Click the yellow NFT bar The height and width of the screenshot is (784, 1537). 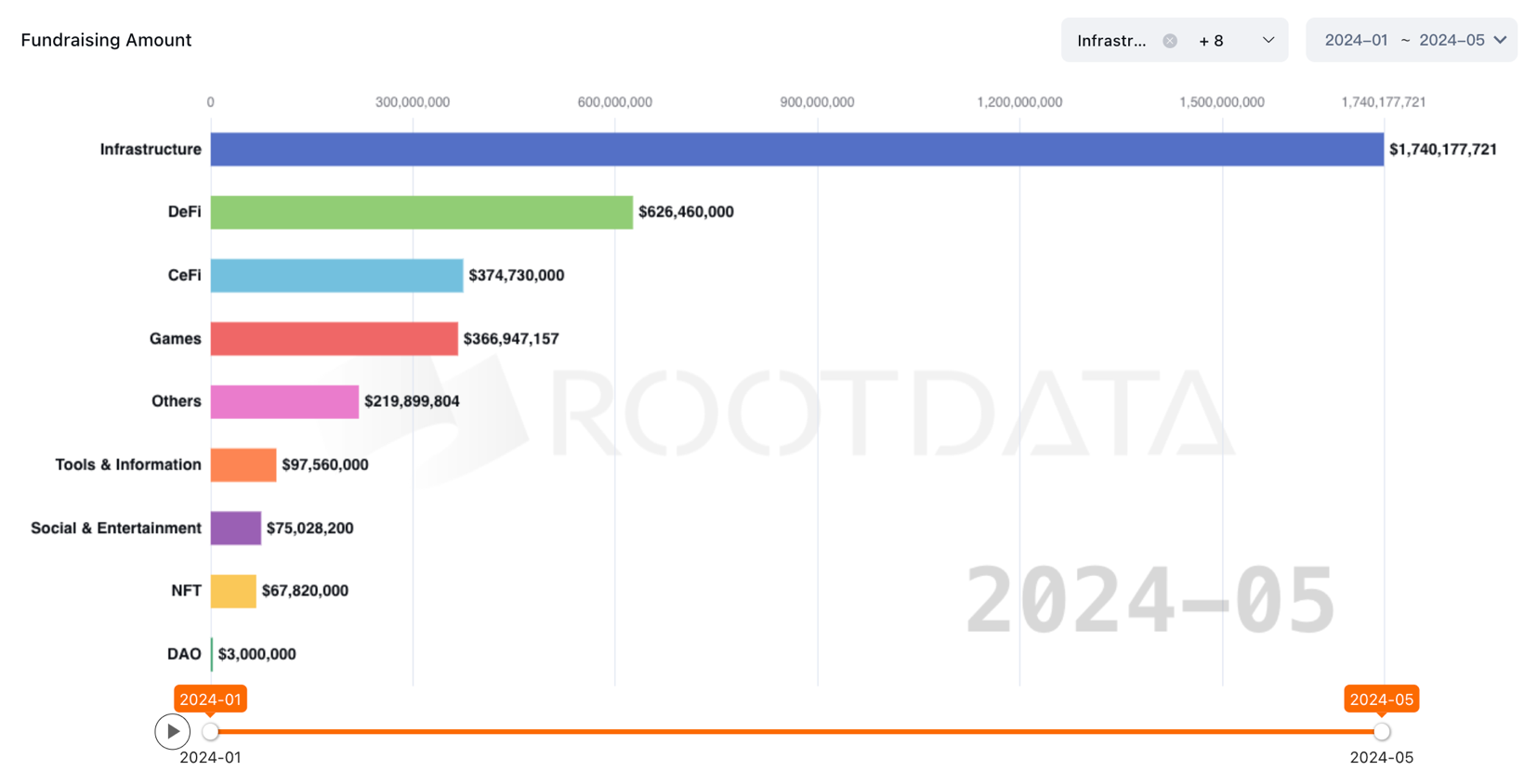(233, 591)
